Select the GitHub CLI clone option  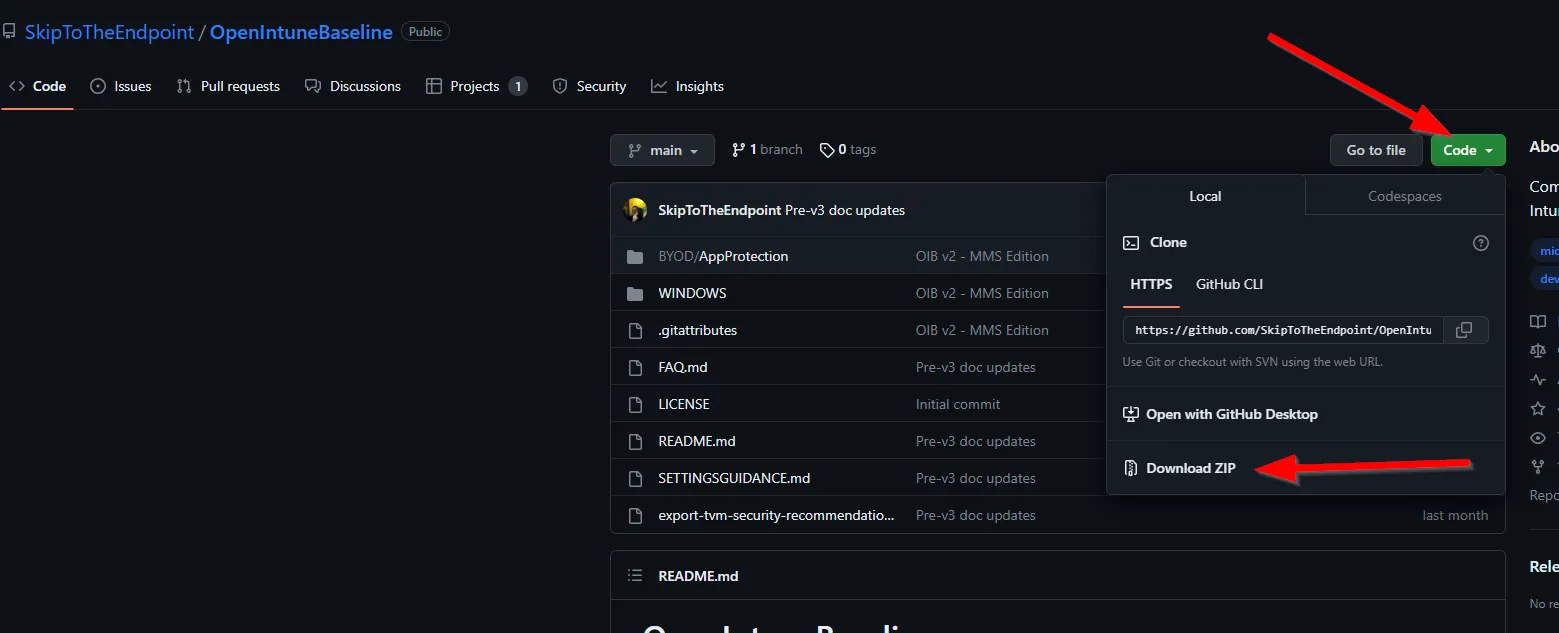(x=1229, y=284)
